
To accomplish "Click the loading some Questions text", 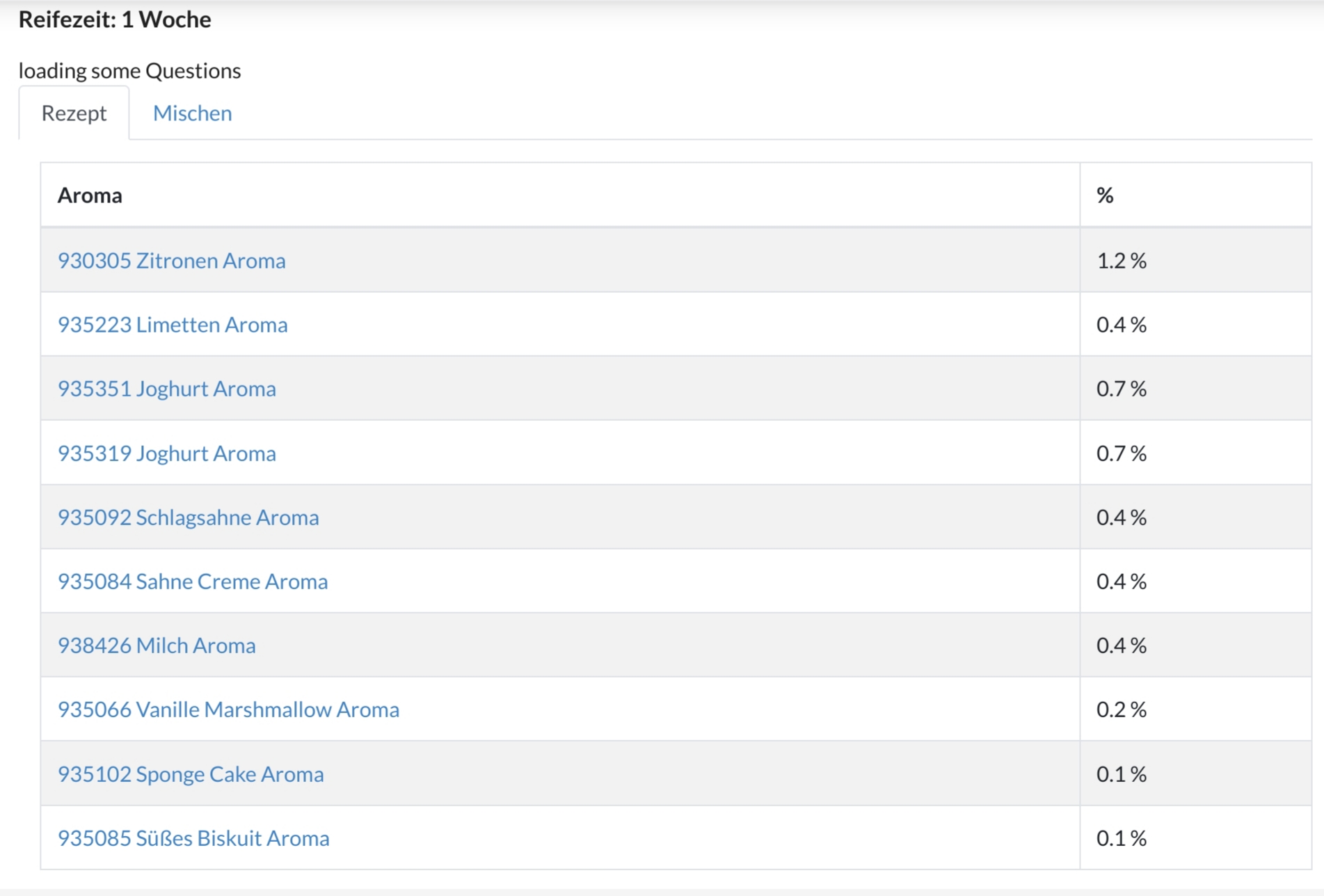I will click(129, 70).
